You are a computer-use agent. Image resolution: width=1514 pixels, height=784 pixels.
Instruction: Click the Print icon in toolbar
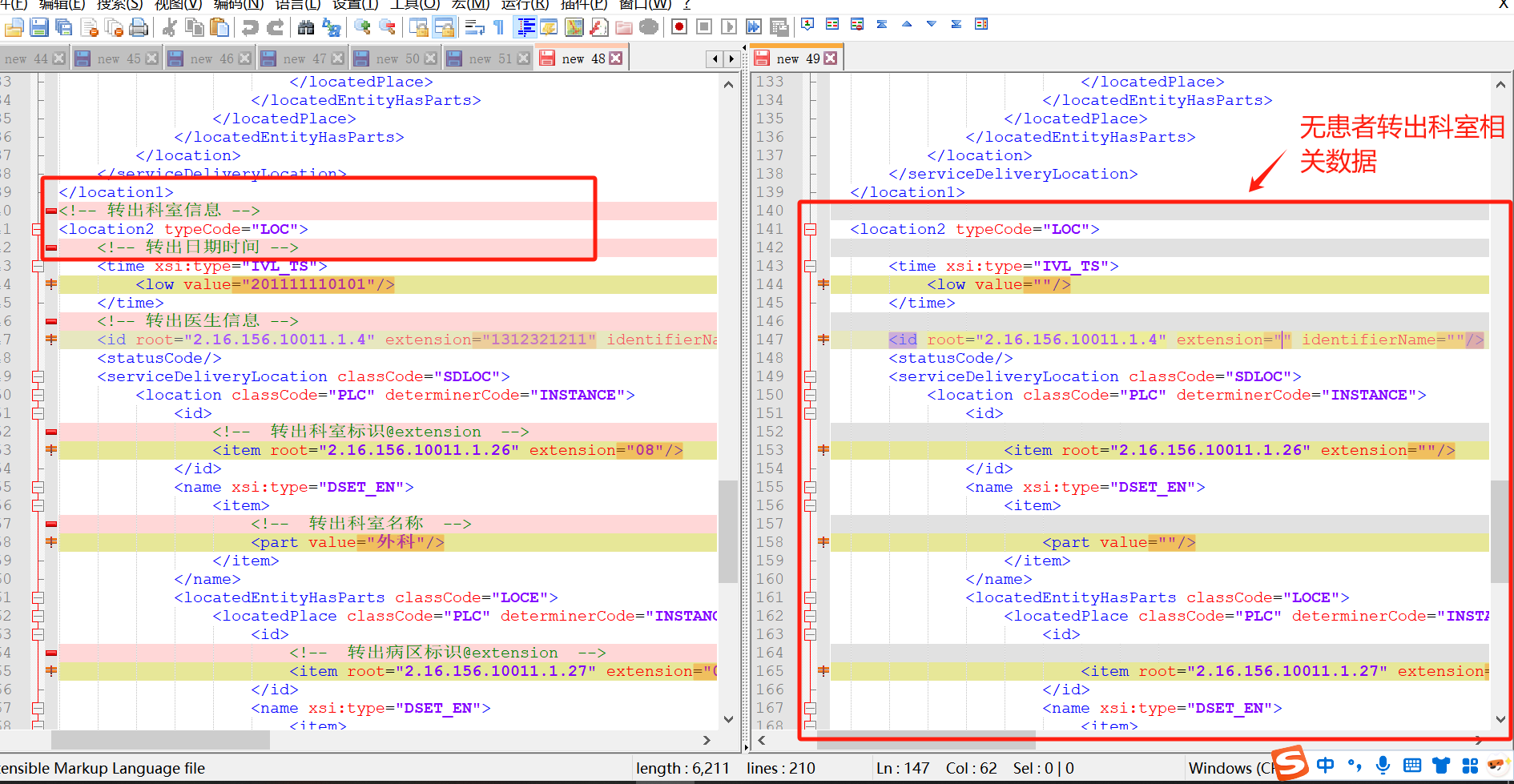[x=139, y=28]
